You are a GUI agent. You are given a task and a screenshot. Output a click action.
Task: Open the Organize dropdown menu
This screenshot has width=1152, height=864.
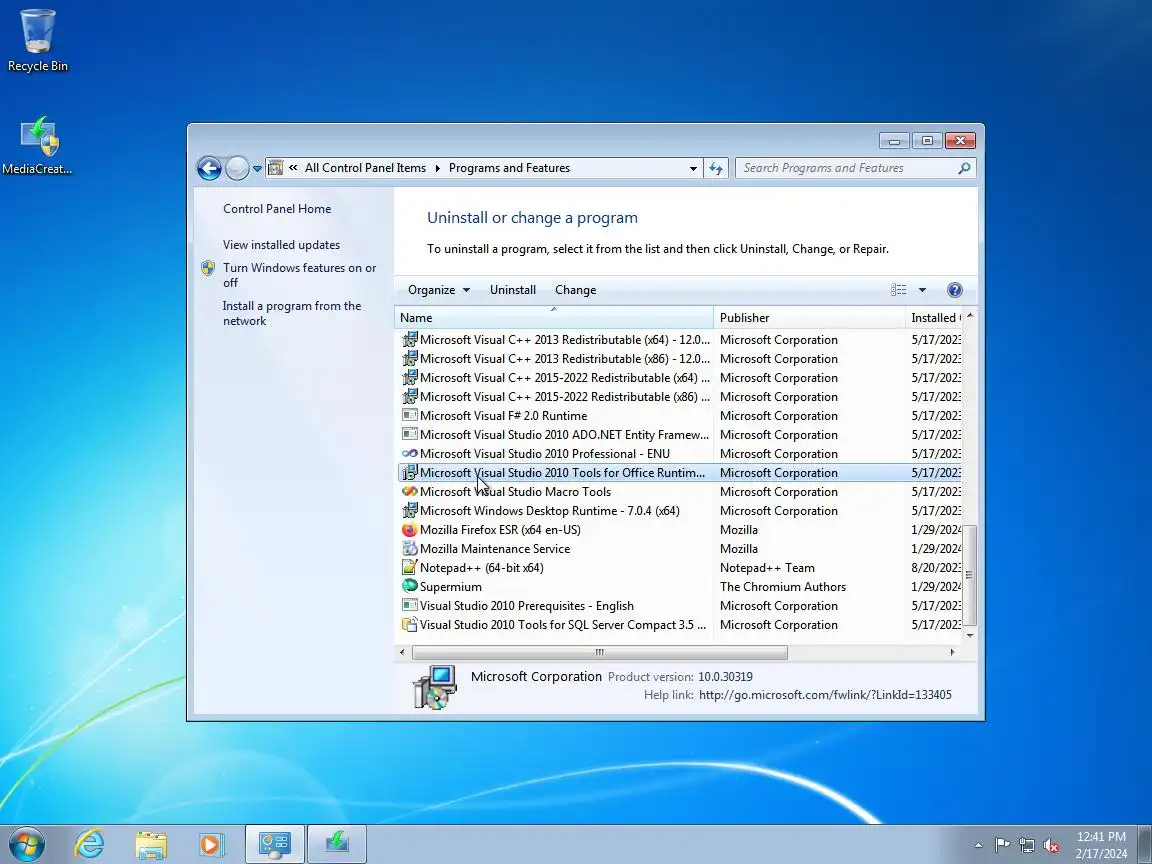[x=439, y=289]
